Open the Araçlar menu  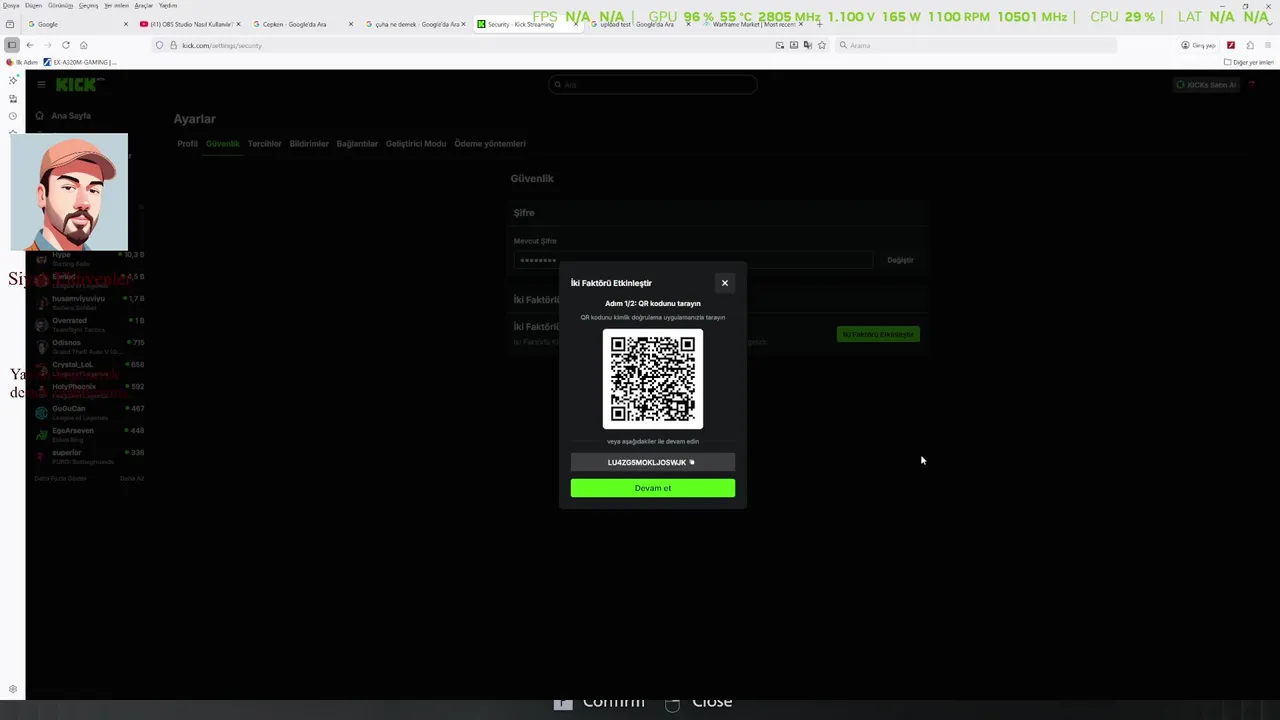pos(144,5)
